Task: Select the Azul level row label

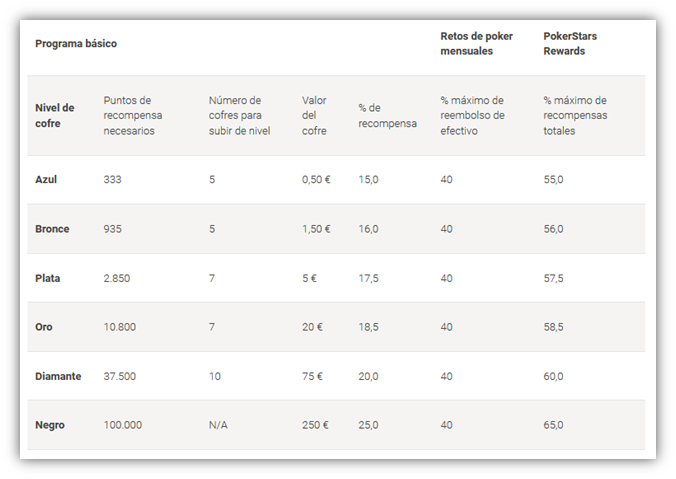Action: (x=46, y=179)
